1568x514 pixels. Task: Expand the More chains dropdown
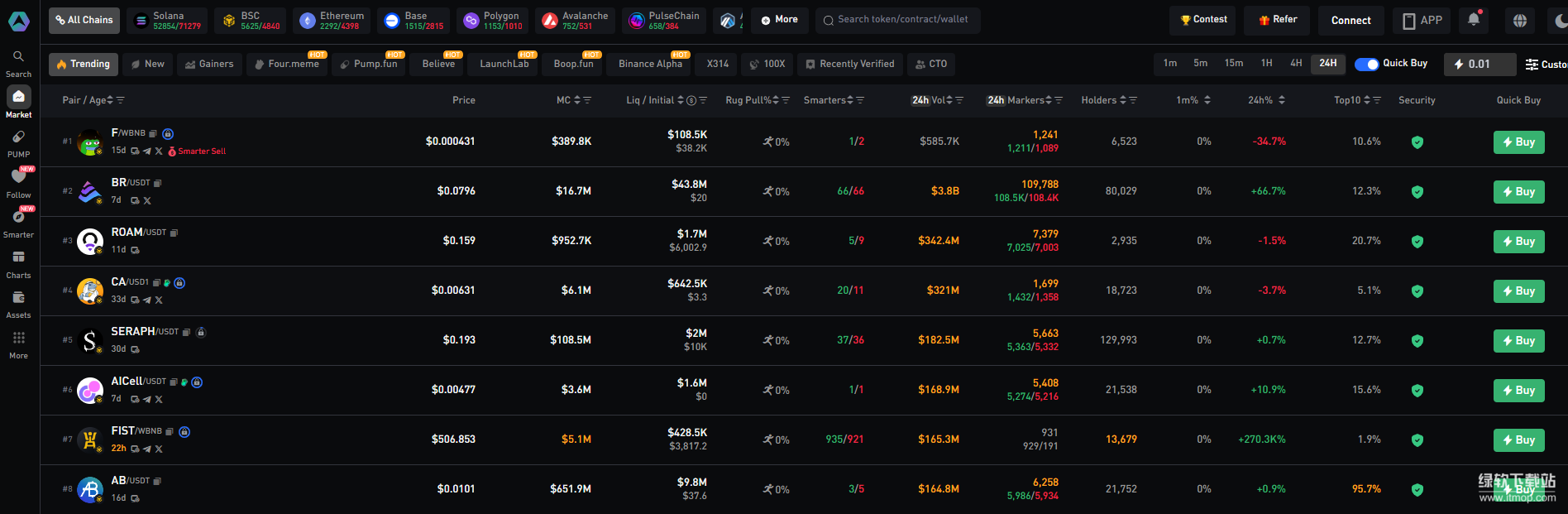779,20
